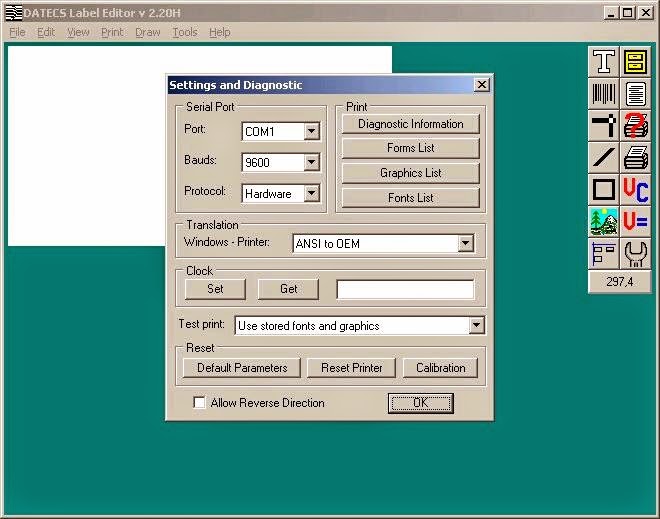Click the Diagnostic Information button

(410, 124)
